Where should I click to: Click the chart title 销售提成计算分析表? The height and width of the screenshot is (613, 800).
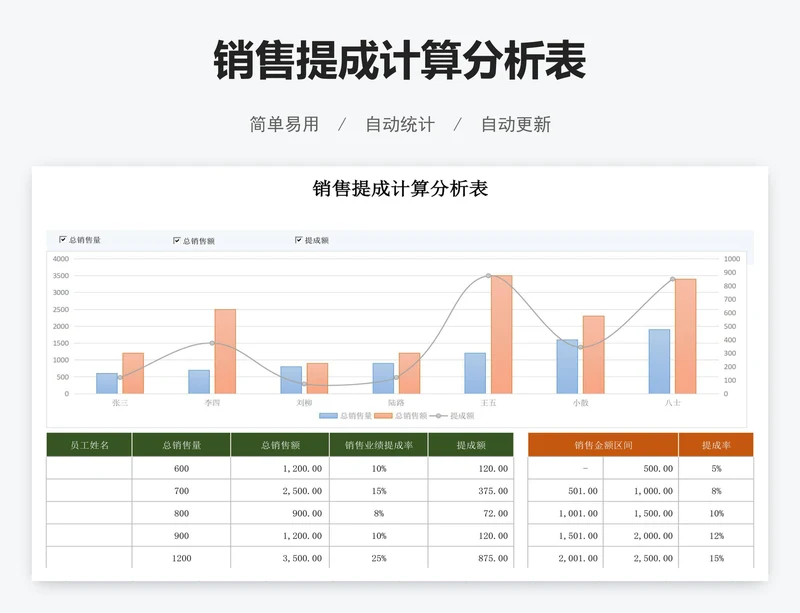coord(400,188)
